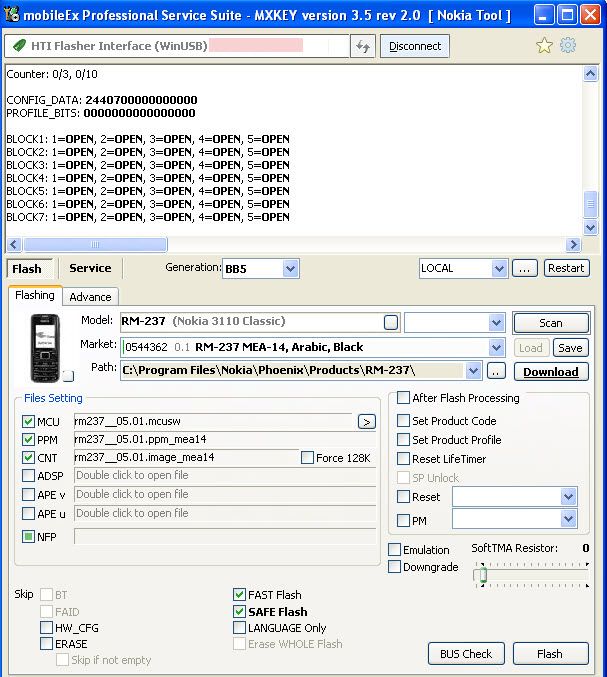Click the log horizontal scrollbar thumb
The width and height of the screenshot is (607, 677).
click(95, 245)
